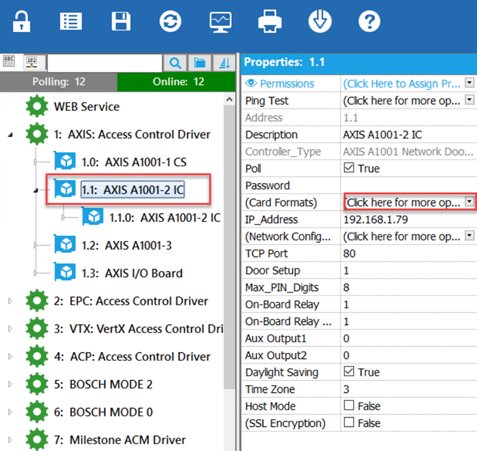
Task: Expand the 5: BOSCH MODE 2 node
Action: point(10,384)
